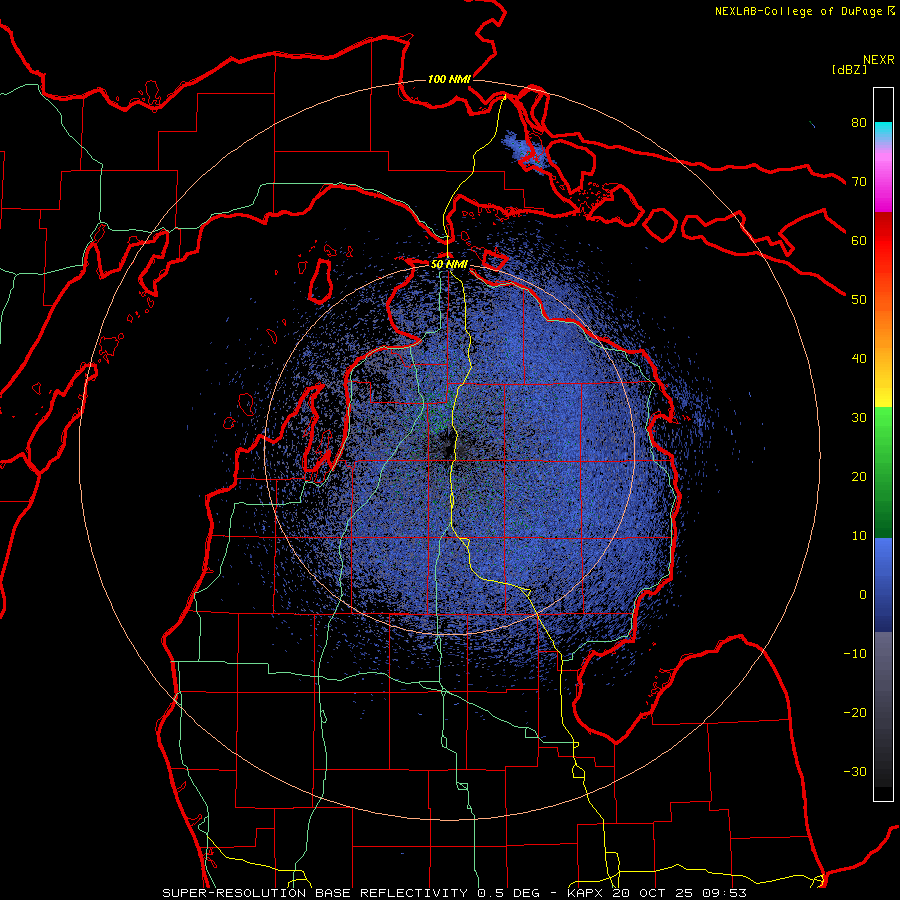Viewport: 900px width, 900px height.
Task: Click the 30 dBZ scale value
Action: 859,417
